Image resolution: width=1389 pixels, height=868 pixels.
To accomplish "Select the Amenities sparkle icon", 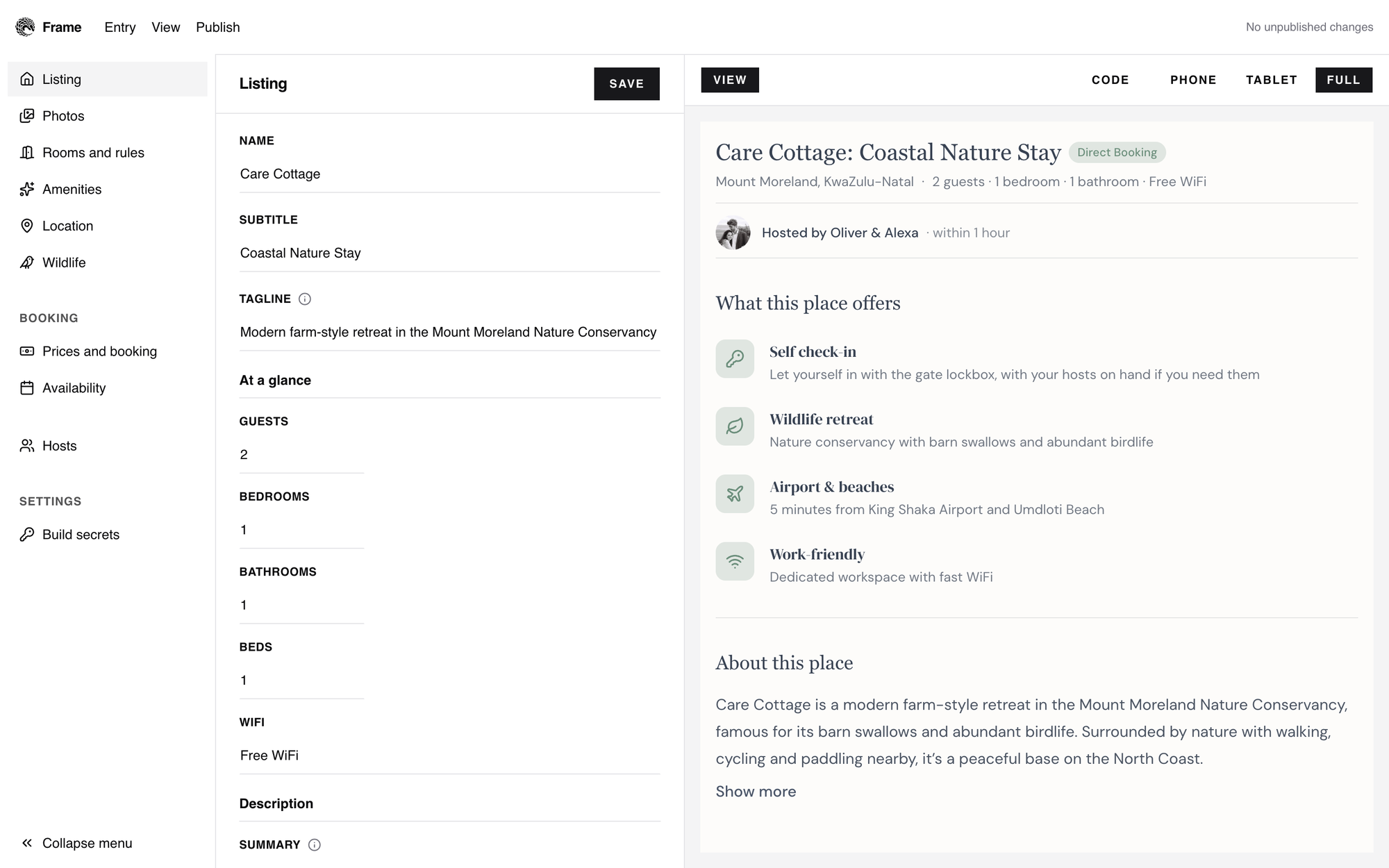I will 27,190.
